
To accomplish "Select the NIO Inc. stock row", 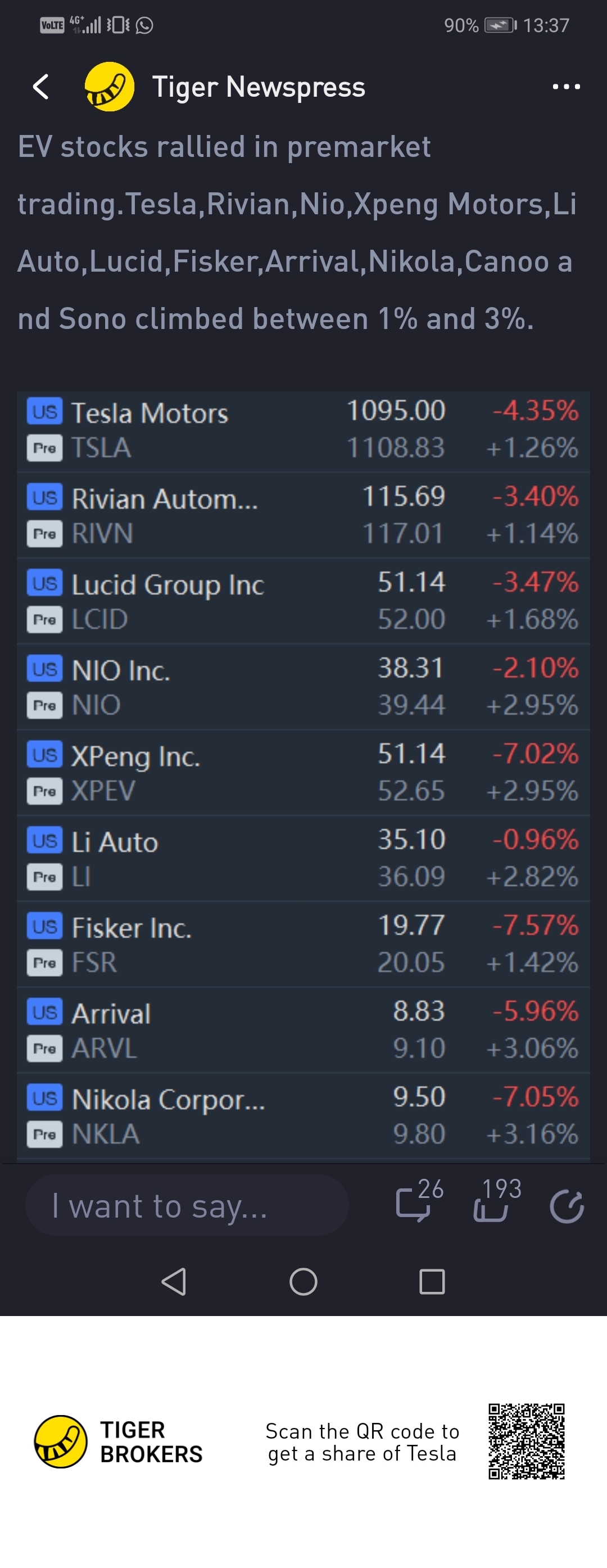I will [303, 687].
